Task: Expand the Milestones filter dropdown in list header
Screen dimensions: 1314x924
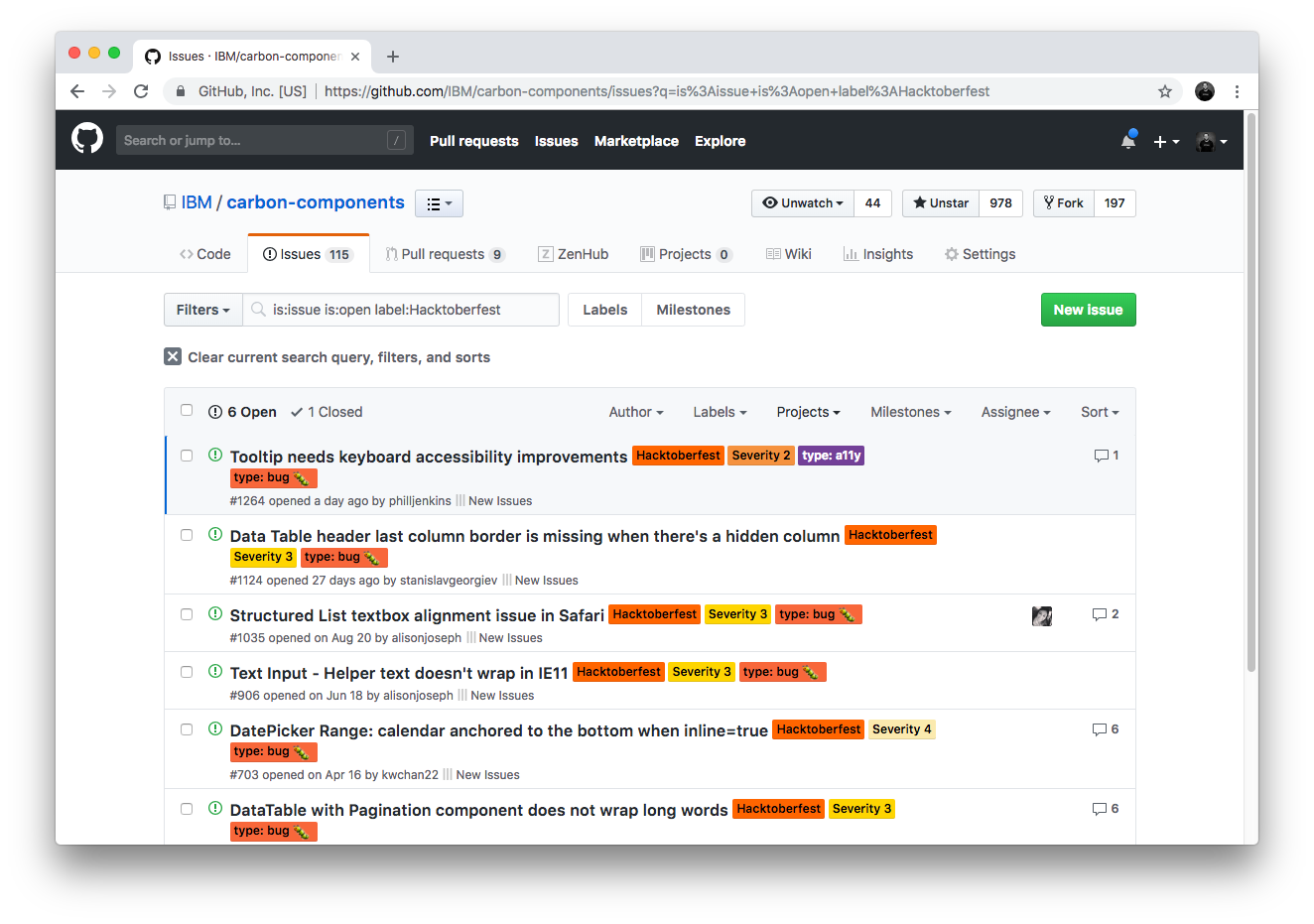Action: [x=911, y=412]
